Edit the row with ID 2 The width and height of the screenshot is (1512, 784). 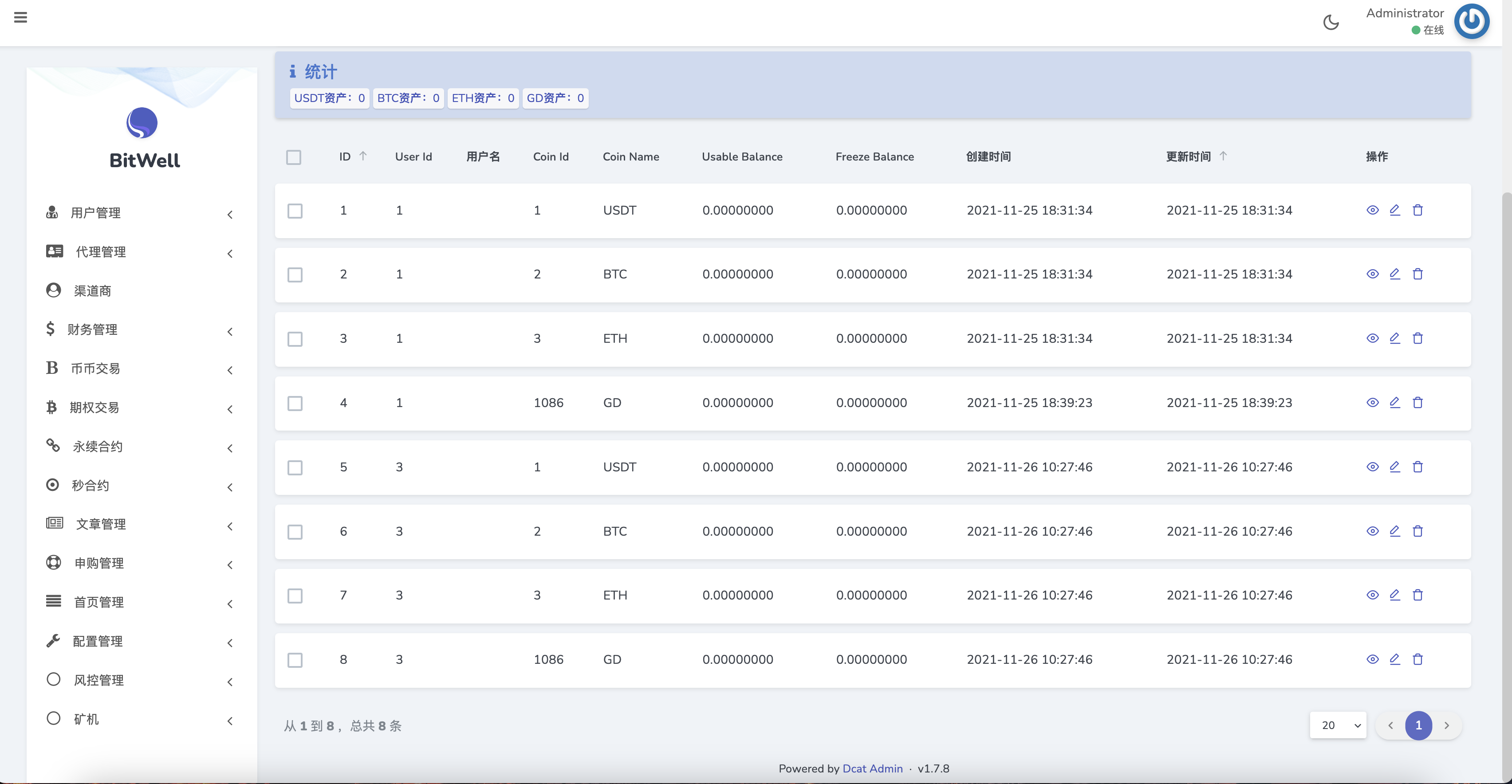pyautogui.click(x=1394, y=274)
